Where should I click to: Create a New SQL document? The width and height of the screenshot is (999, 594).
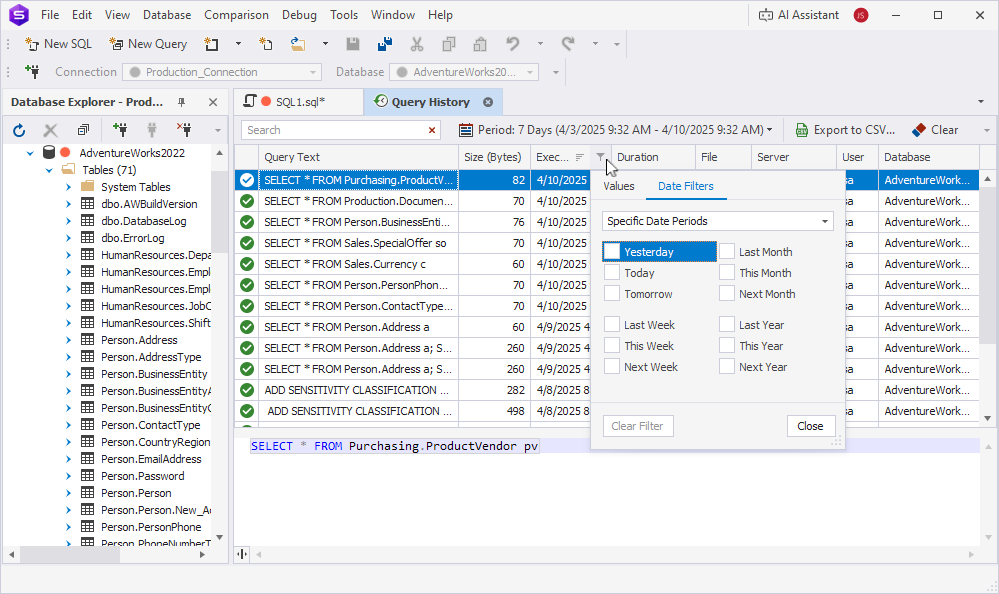[x=57, y=44]
